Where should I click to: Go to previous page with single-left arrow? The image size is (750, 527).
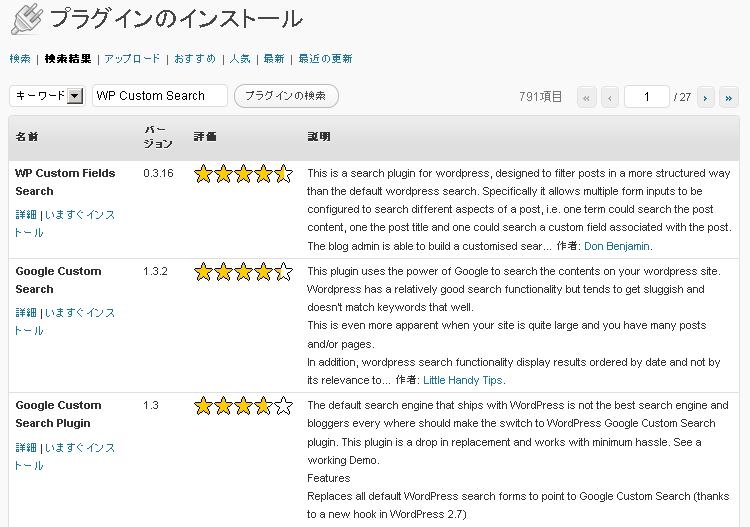point(610,98)
